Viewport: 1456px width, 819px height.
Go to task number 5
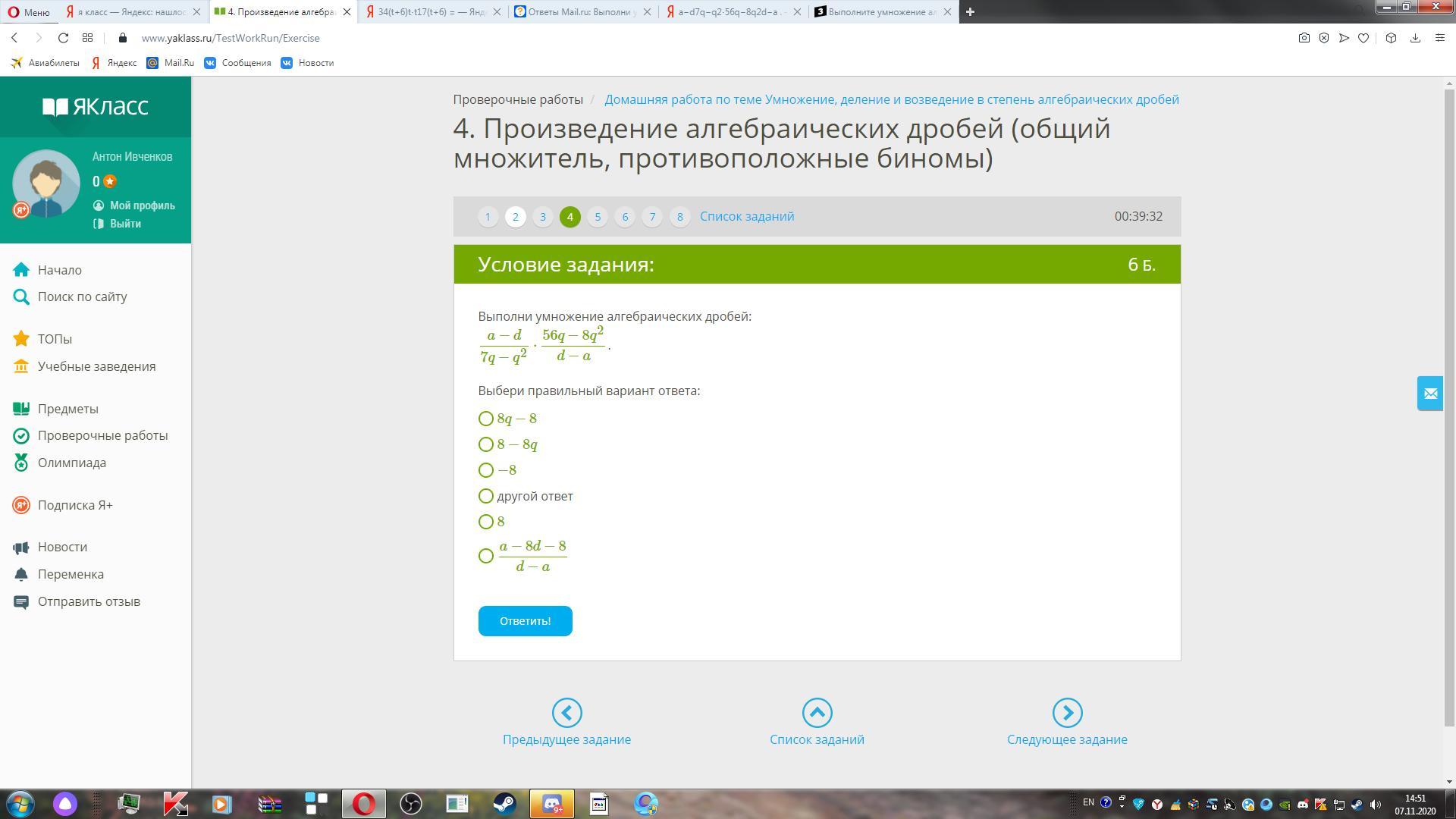[598, 217]
